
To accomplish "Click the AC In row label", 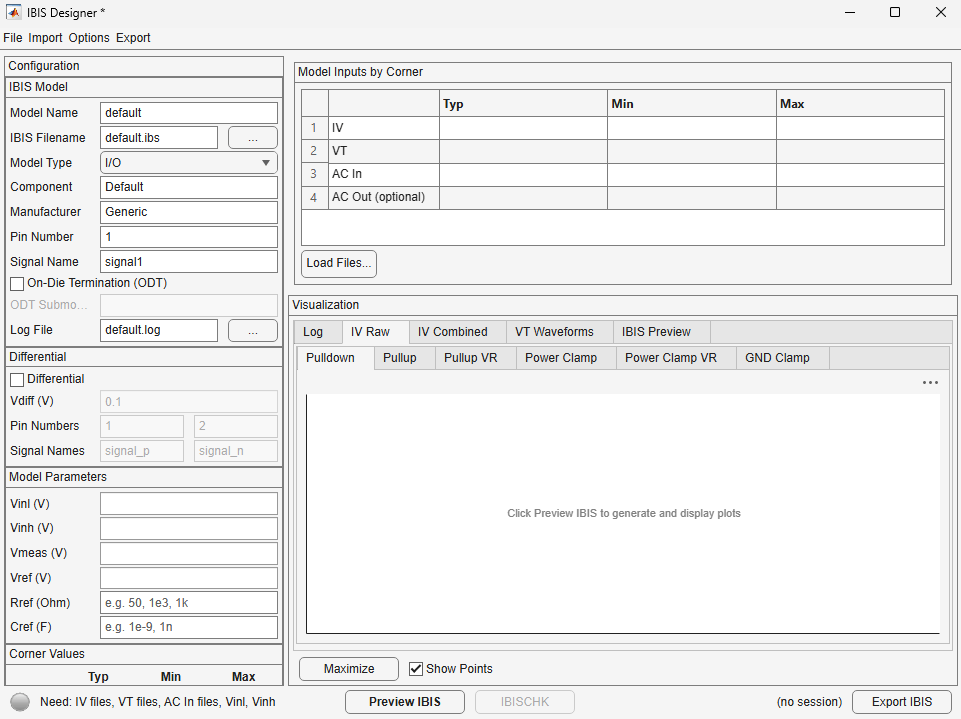I will point(347,174).
